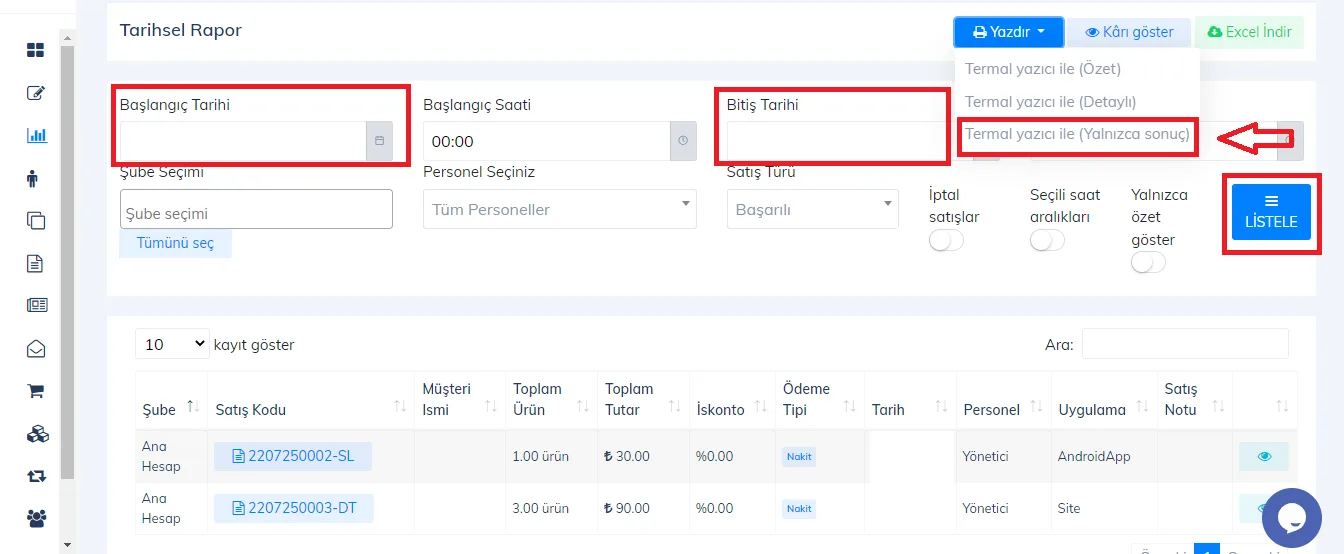Click the Şube seçimi input box
This screenshot has width=1344, height=554.
tap(256, 209)
